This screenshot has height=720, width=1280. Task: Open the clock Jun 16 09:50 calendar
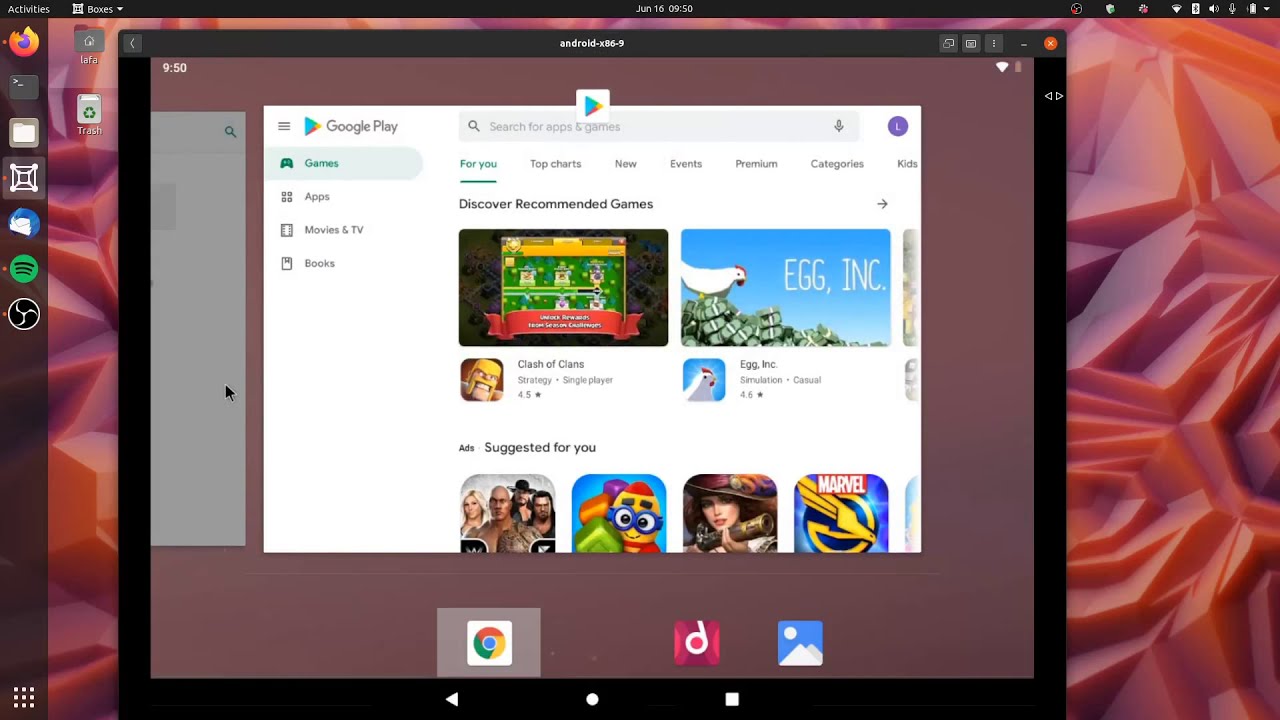coord(664,9)
